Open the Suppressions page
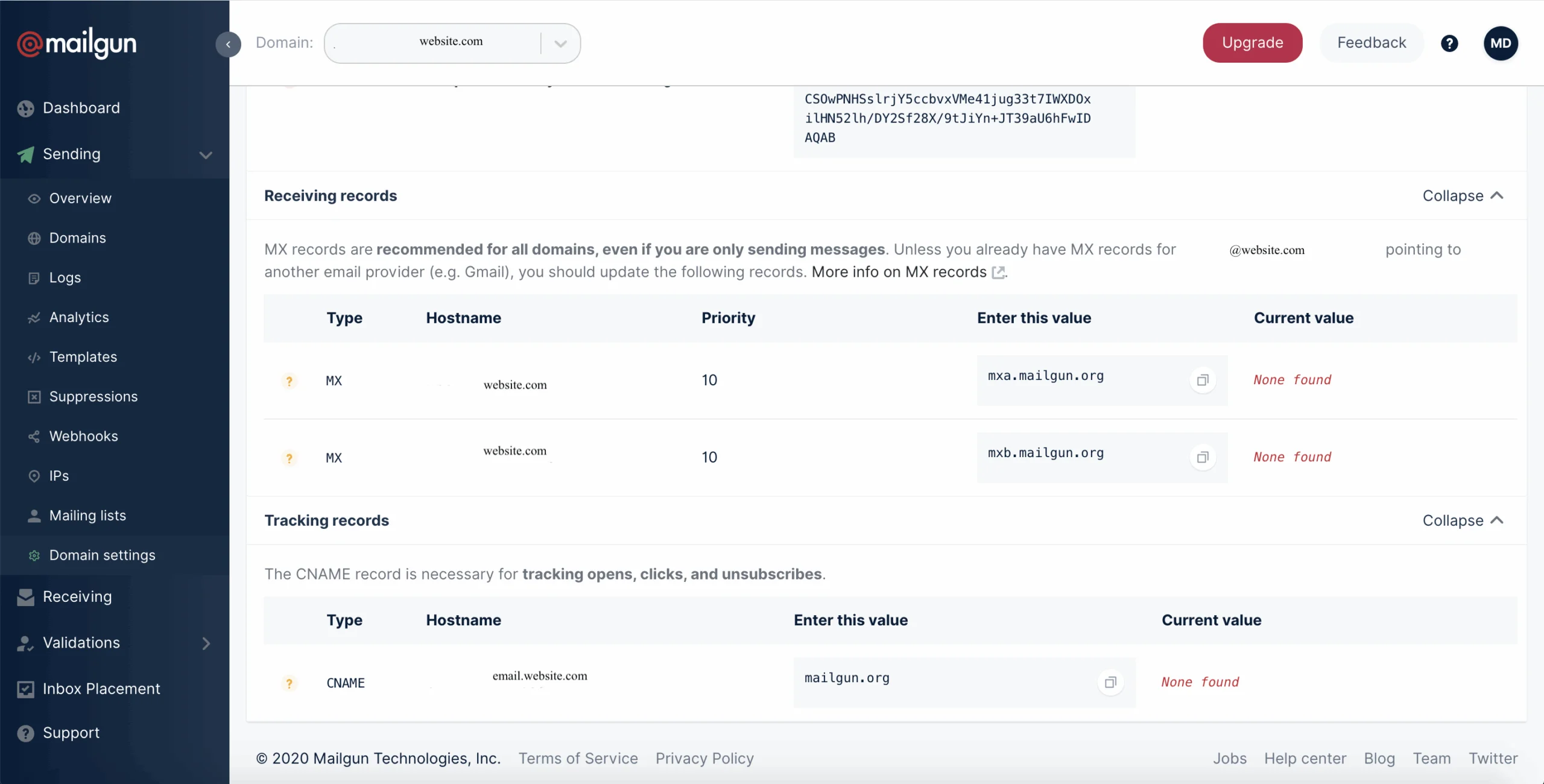1544x784 pixels. coord(93,397)
